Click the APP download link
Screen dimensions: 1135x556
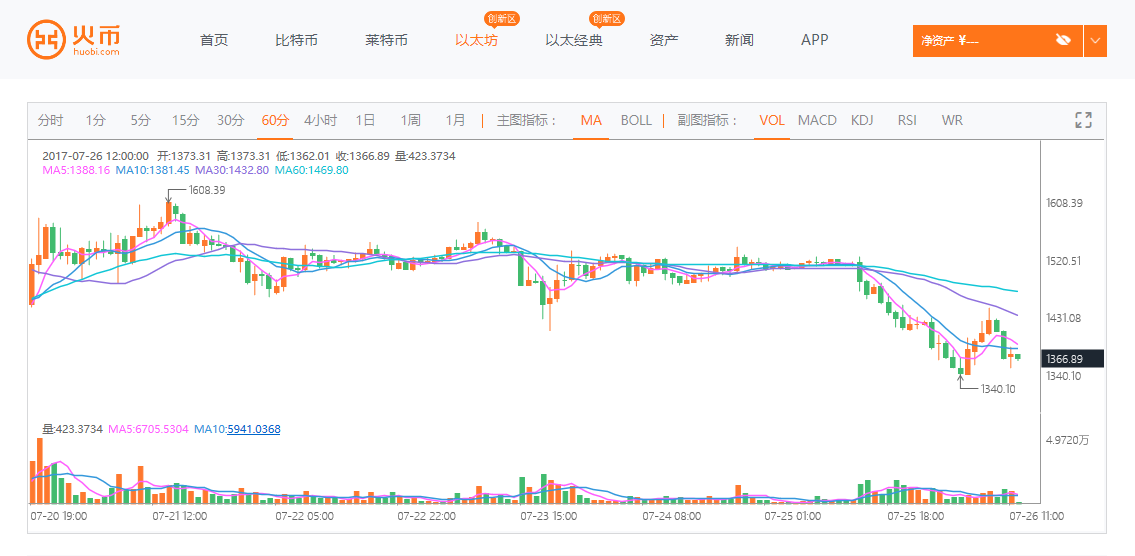point(815,40)
